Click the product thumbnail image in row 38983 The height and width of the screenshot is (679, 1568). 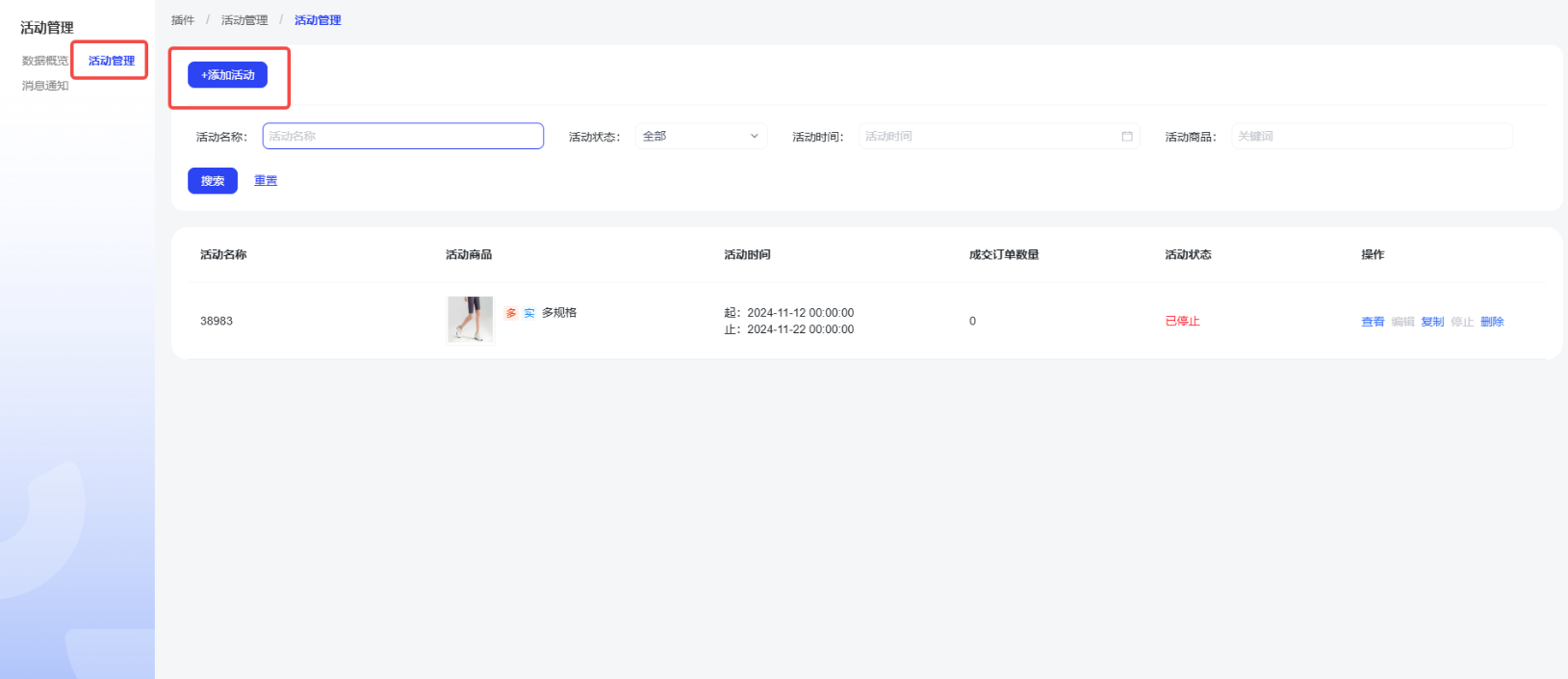click(470, 320)
